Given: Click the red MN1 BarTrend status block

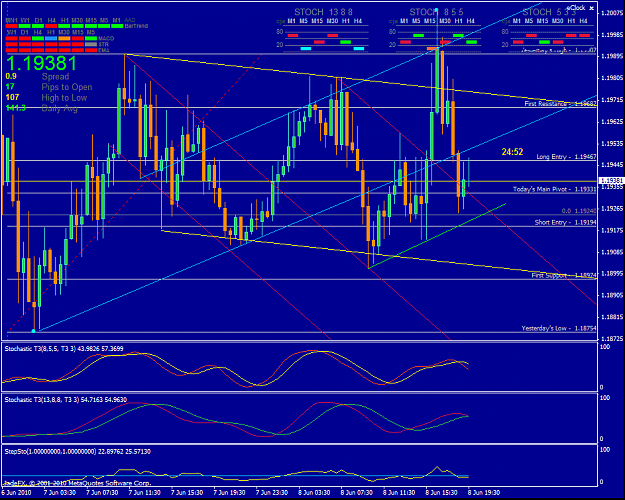Looking at the screenshot, I should pos(12,26).
